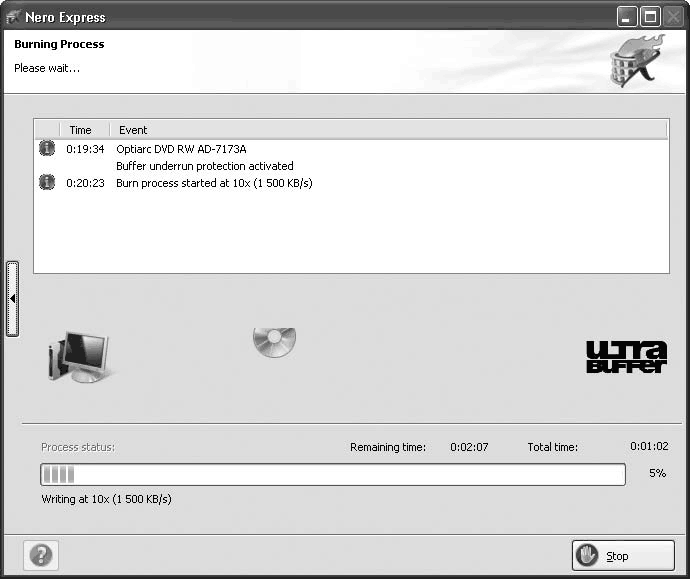Minimize the Nero Express window
Screen dimensions: 690x579
(626, 17)
